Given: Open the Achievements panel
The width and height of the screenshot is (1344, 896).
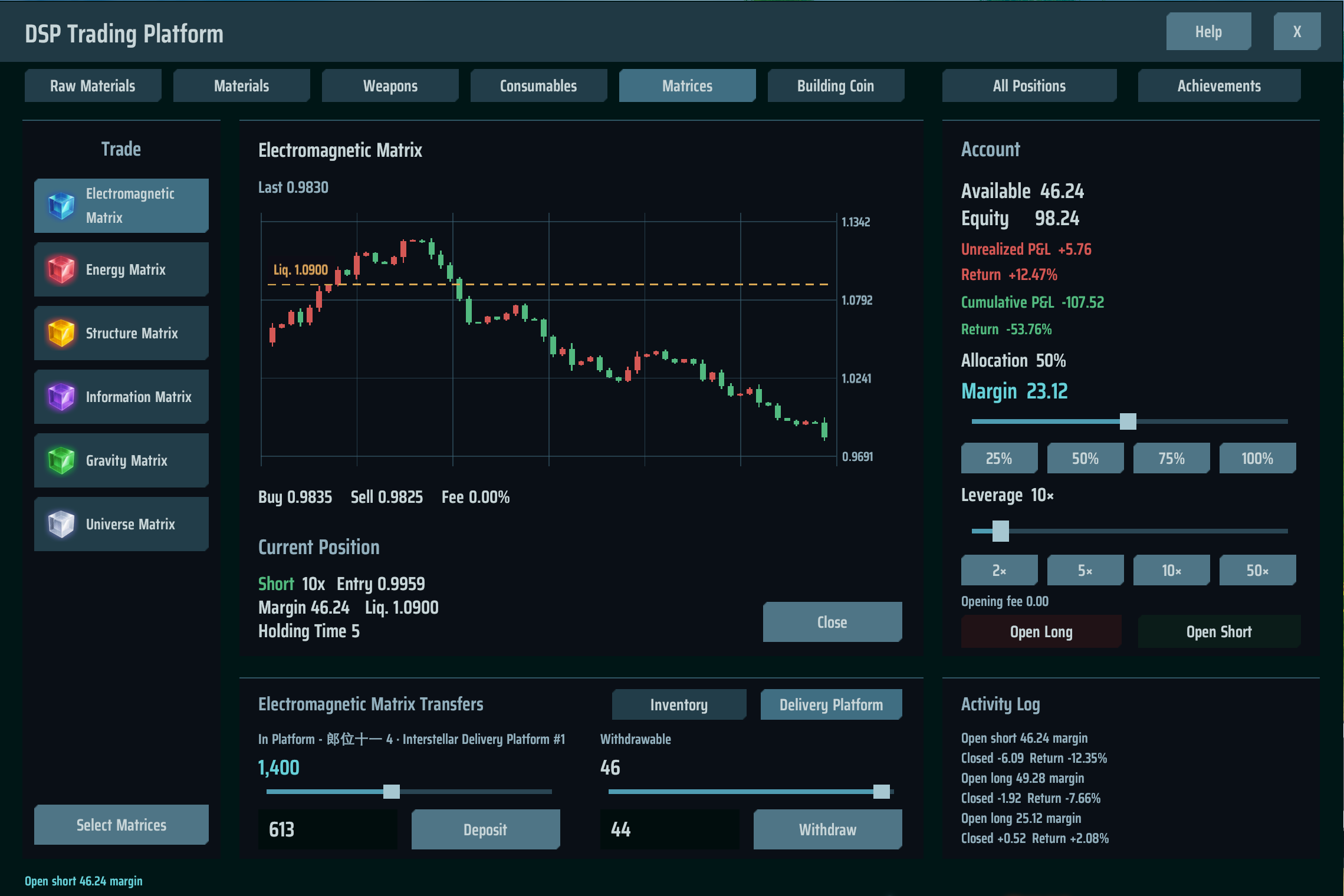Looking at the screenshot, I should [1219, 85].
